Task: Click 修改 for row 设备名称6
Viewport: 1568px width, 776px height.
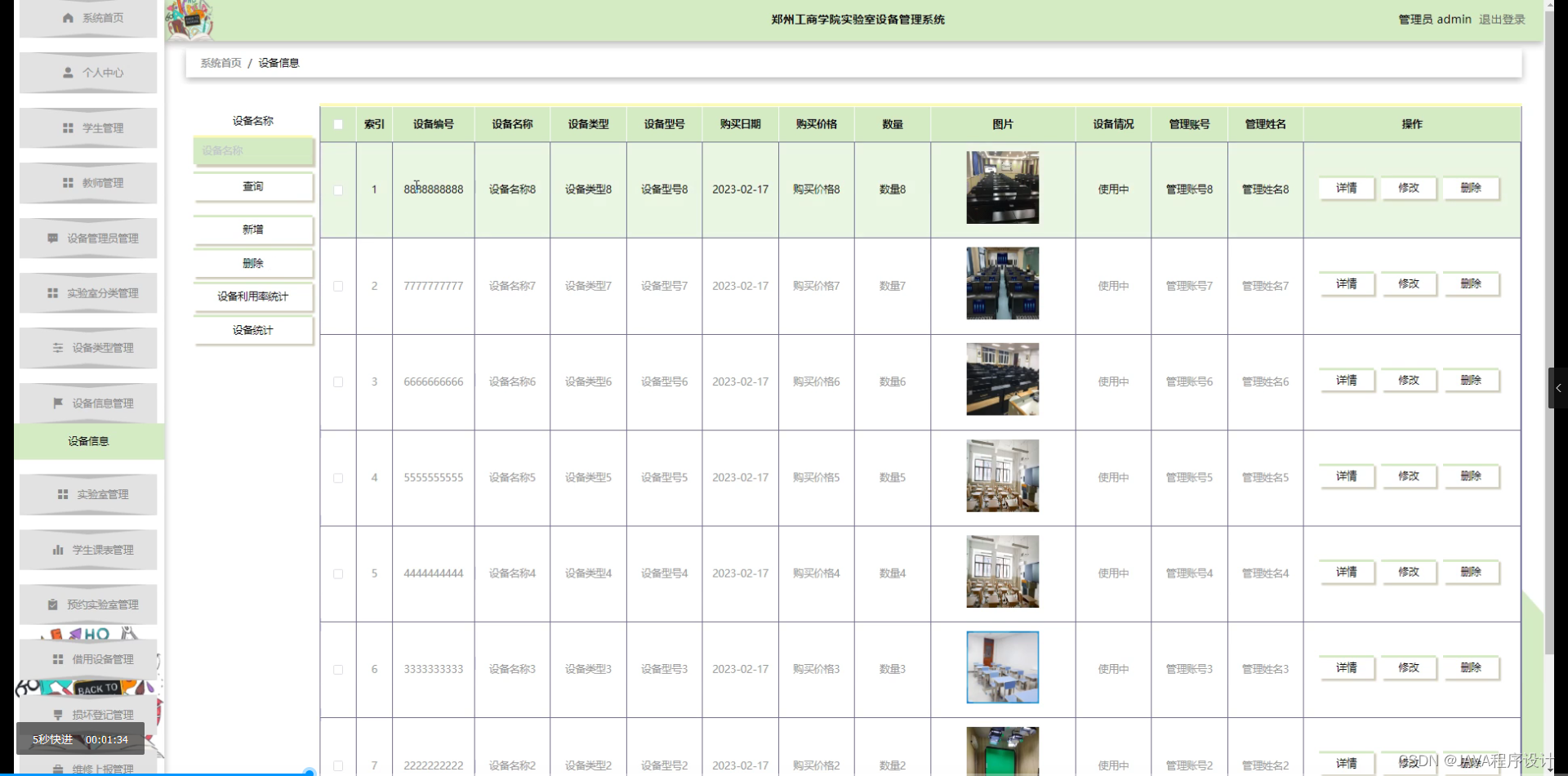Action: click(1409, 381)
